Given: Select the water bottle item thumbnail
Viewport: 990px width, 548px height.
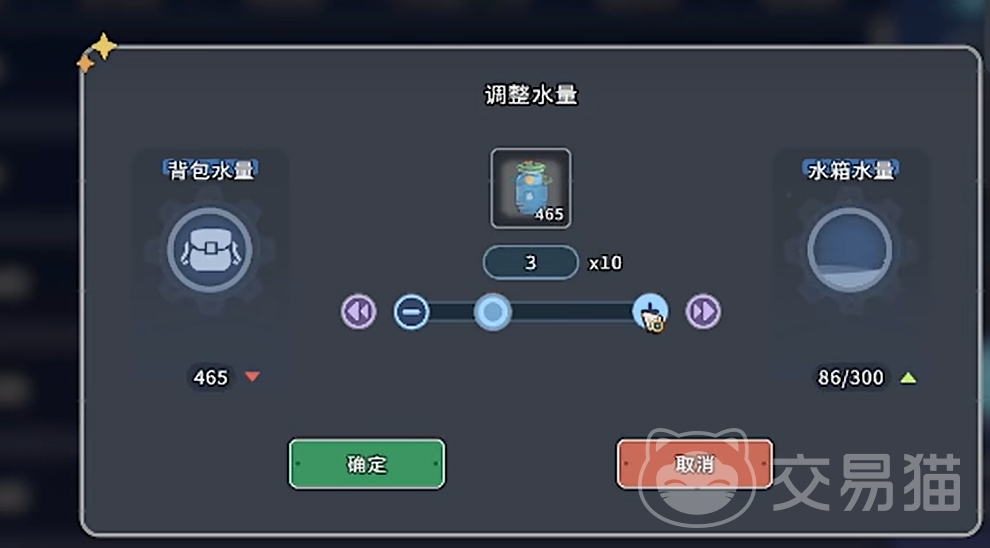Looking at the screenshot, I should click(x=531, y=188).
